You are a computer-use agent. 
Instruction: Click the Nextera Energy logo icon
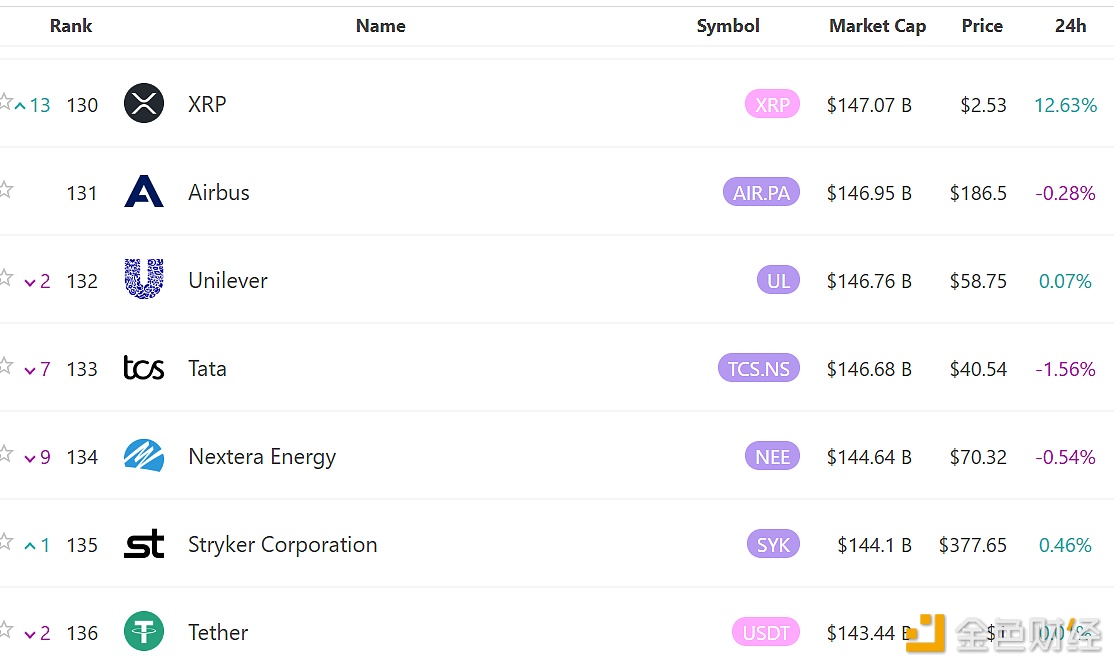[144, 456]
